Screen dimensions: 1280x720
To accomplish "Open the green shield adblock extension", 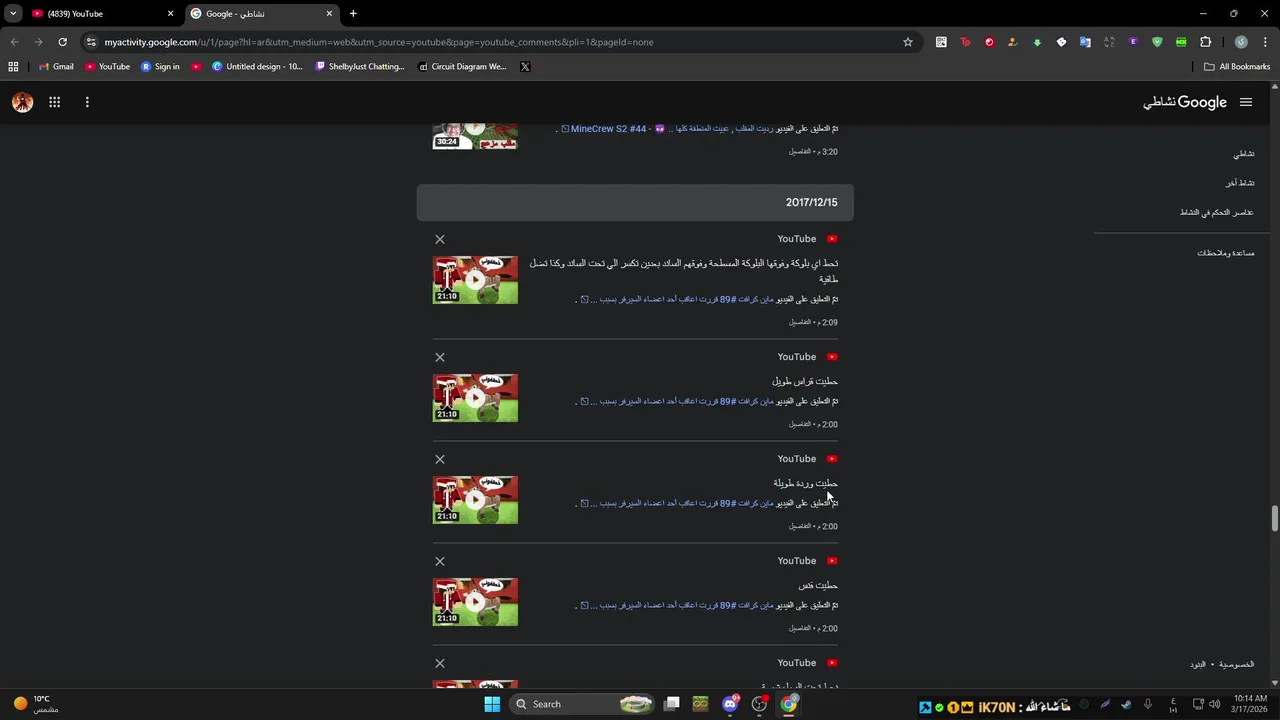I will [x=1157, y=42].
